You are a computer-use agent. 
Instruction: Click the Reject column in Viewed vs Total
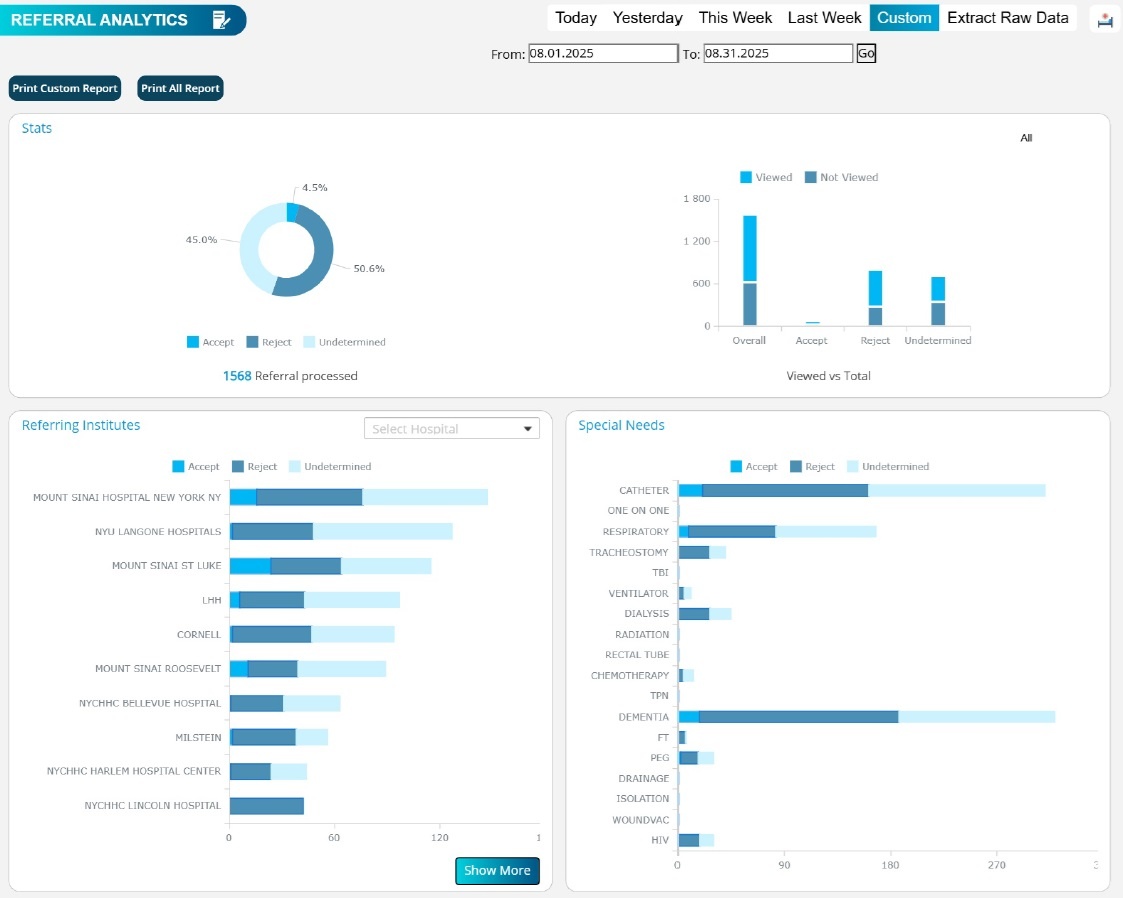tap(875, 298)
